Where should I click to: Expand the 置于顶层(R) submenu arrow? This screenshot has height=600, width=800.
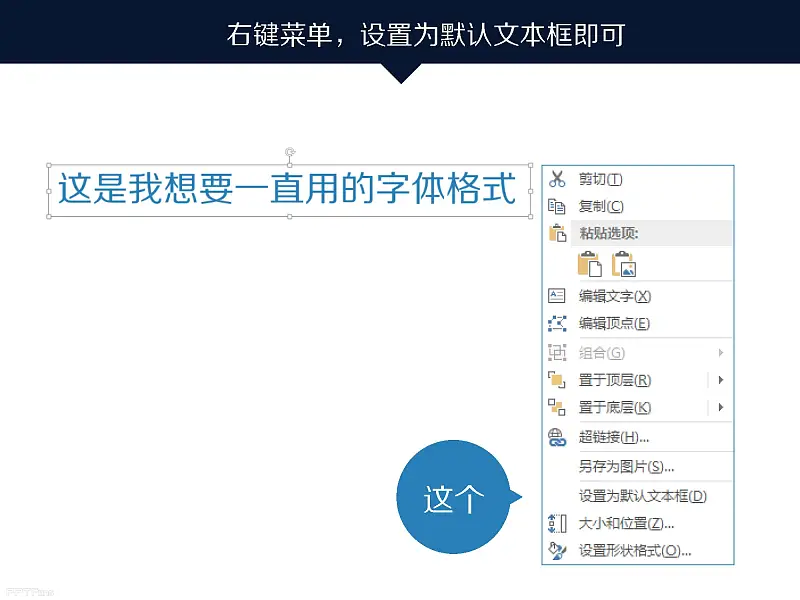720,380
